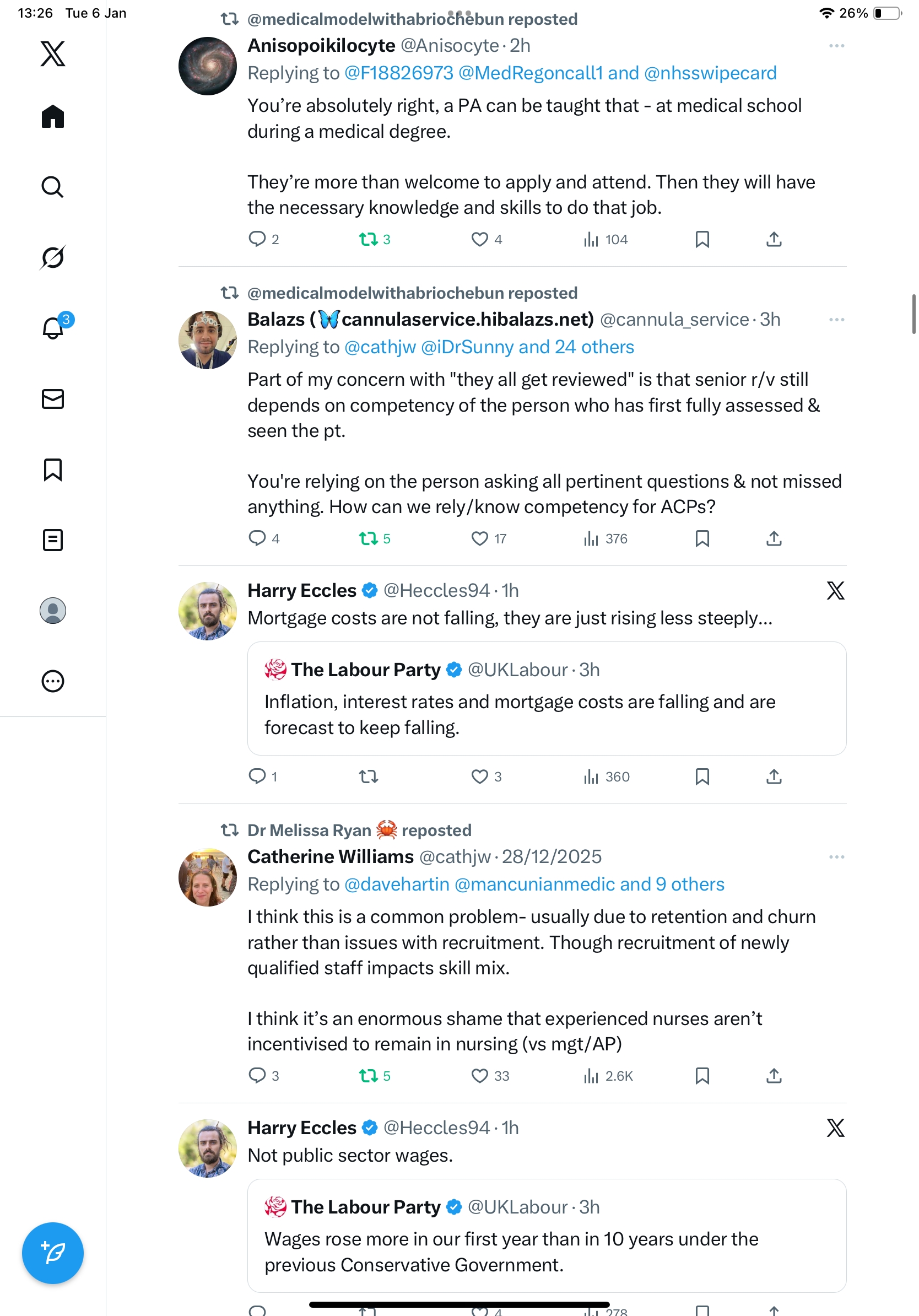Share Anisopoikilocyte's post
The width and height of the screenshot is (919, 1316).
(x=774, y=239)
